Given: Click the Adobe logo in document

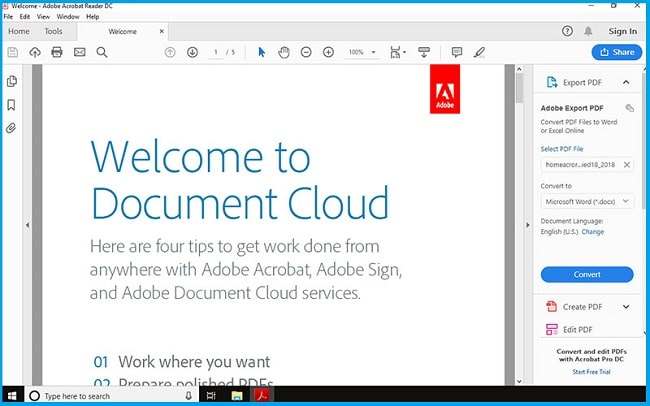Looking at the screenshot, I should (x=445, y=89).
